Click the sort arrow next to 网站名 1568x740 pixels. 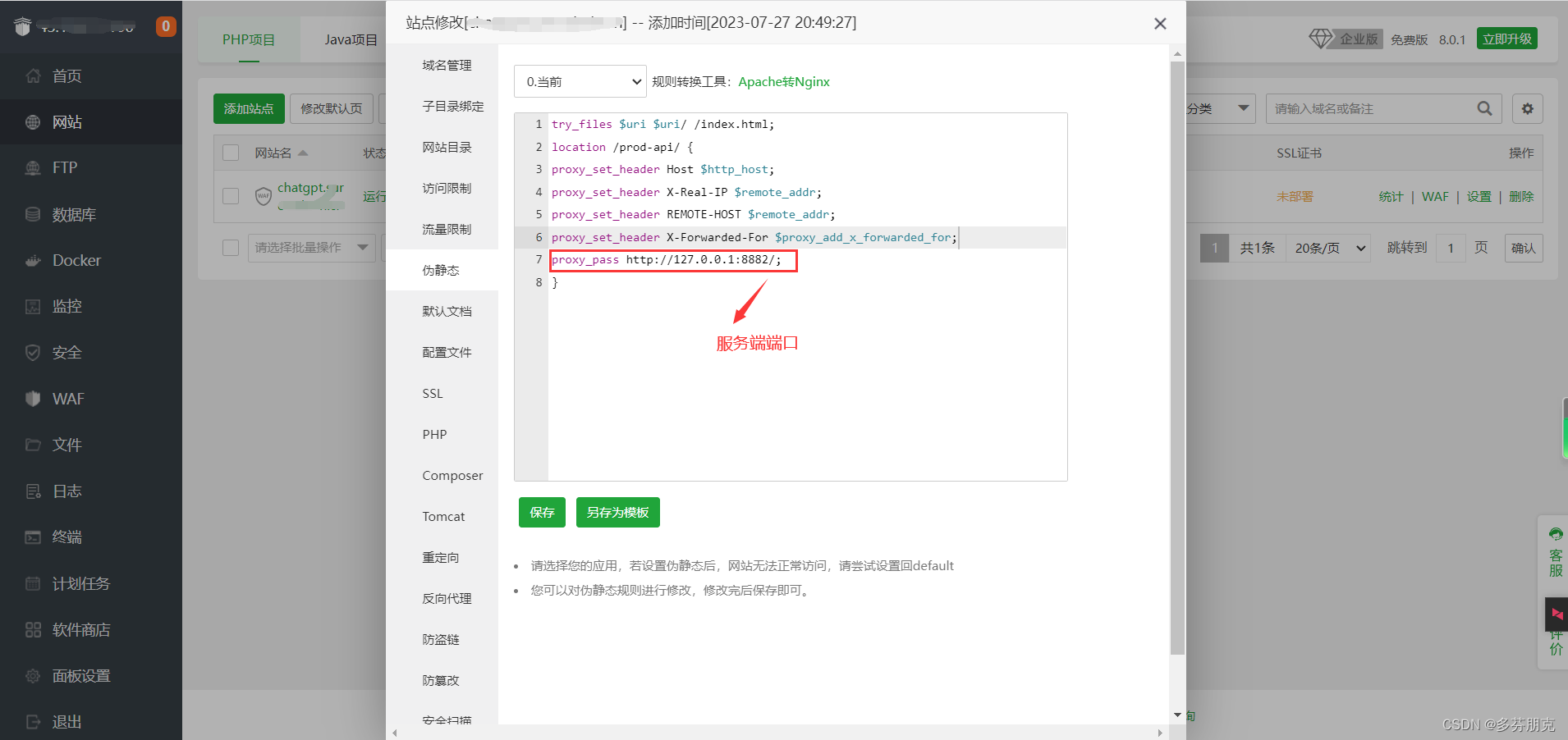click(x=303, y=153)
